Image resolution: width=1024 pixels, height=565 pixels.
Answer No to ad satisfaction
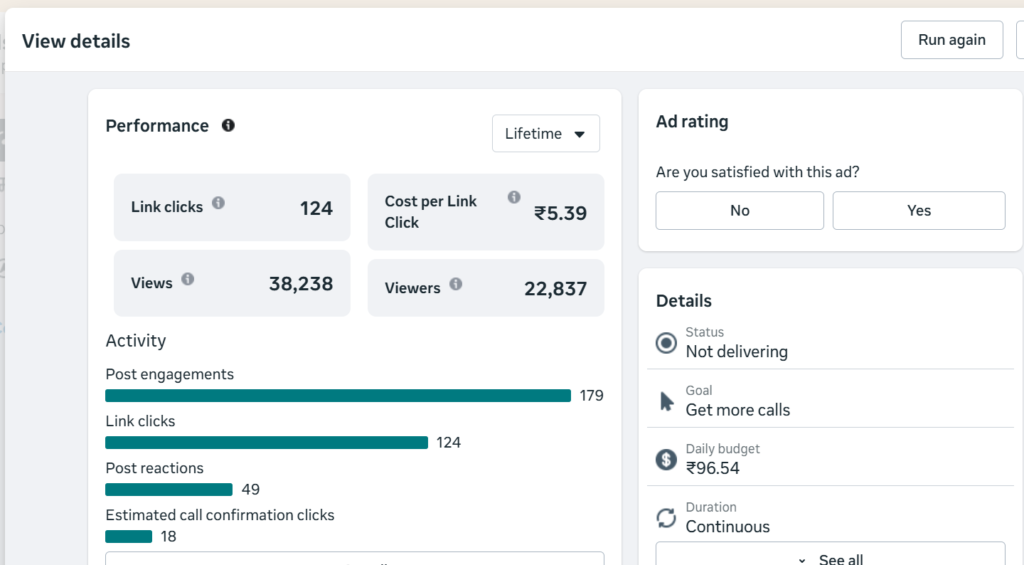click(739, 210)
